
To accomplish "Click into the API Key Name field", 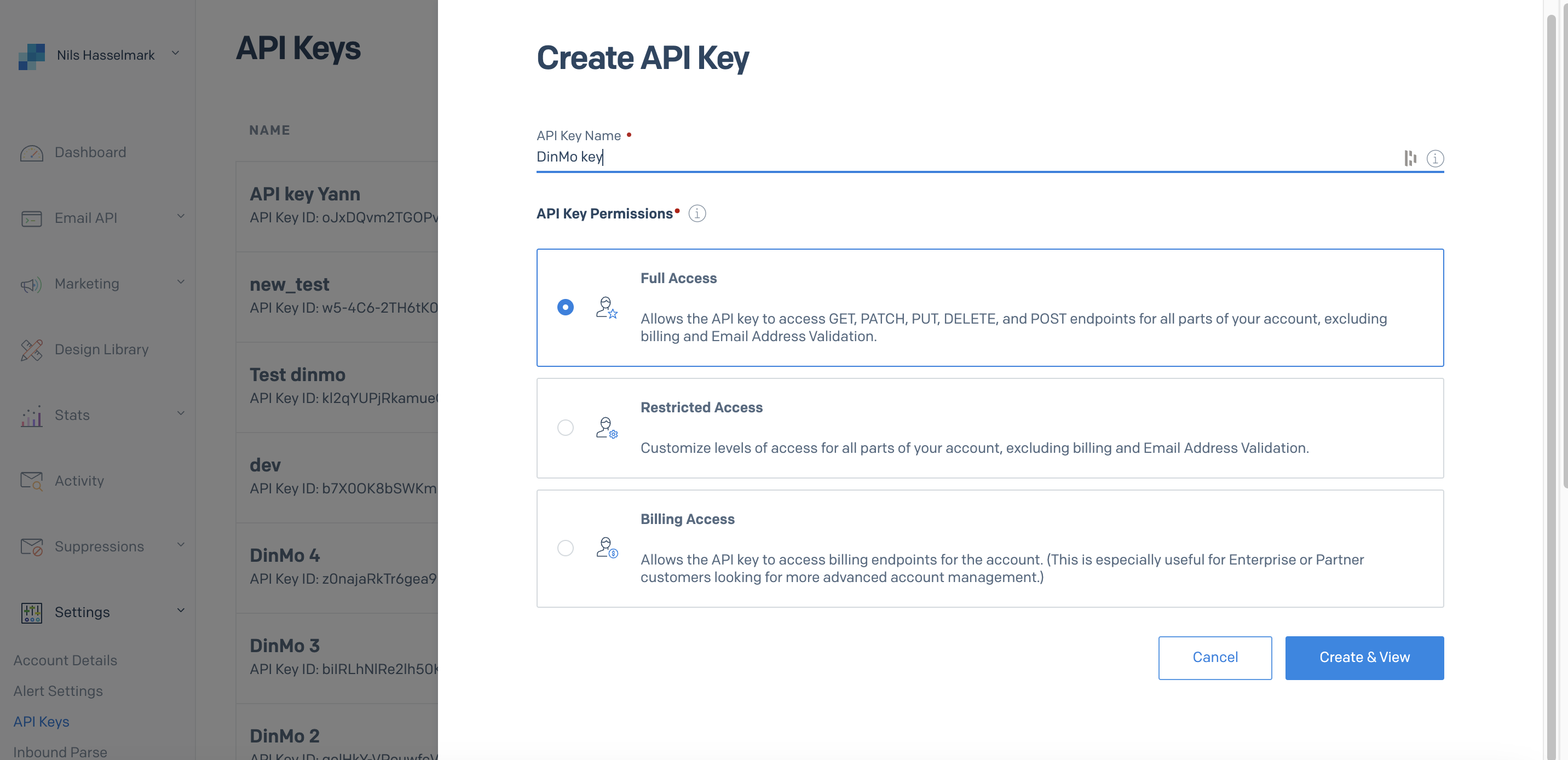I will click(x=962, y=157).
